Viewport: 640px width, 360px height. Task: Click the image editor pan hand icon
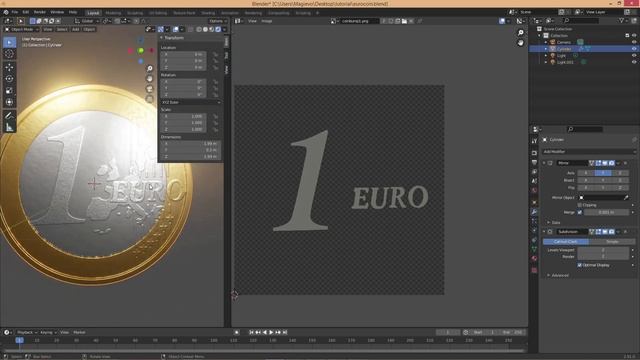point(520,42)
